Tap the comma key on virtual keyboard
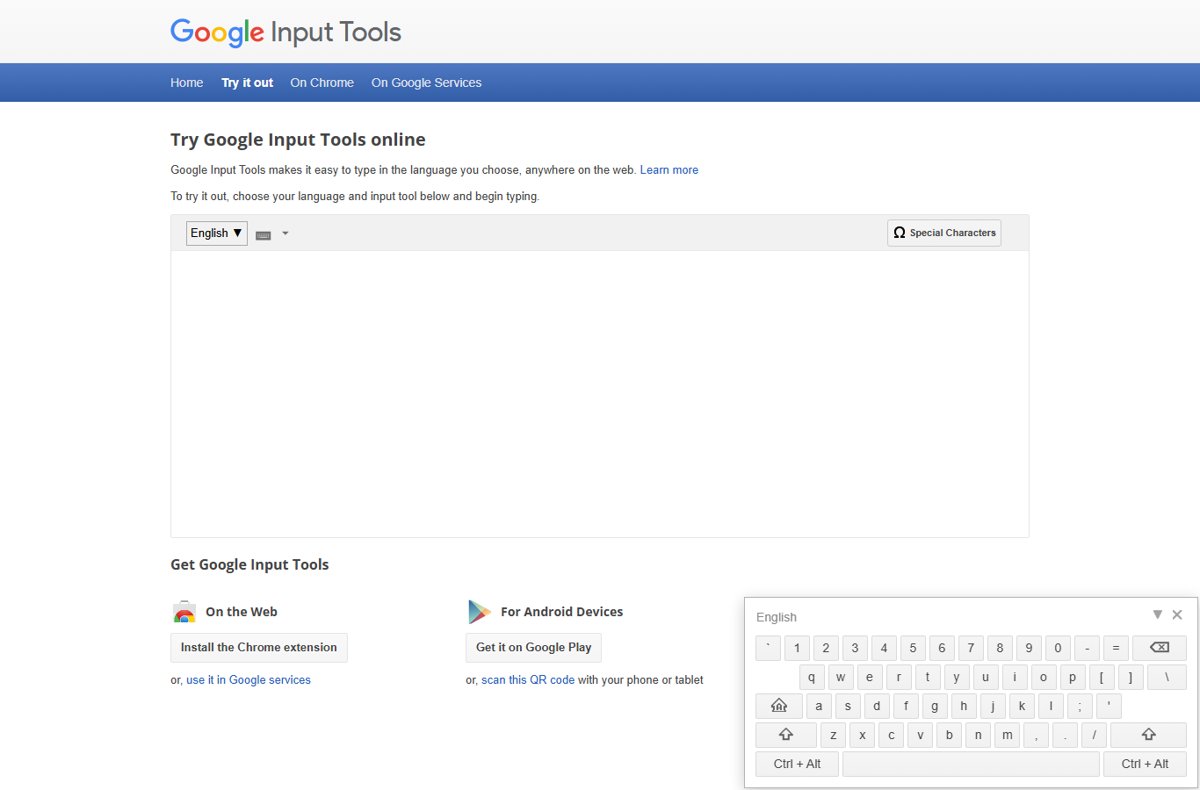Image resolution: width=1200 pixels, height=790 pixels. tap(1036, 735)
